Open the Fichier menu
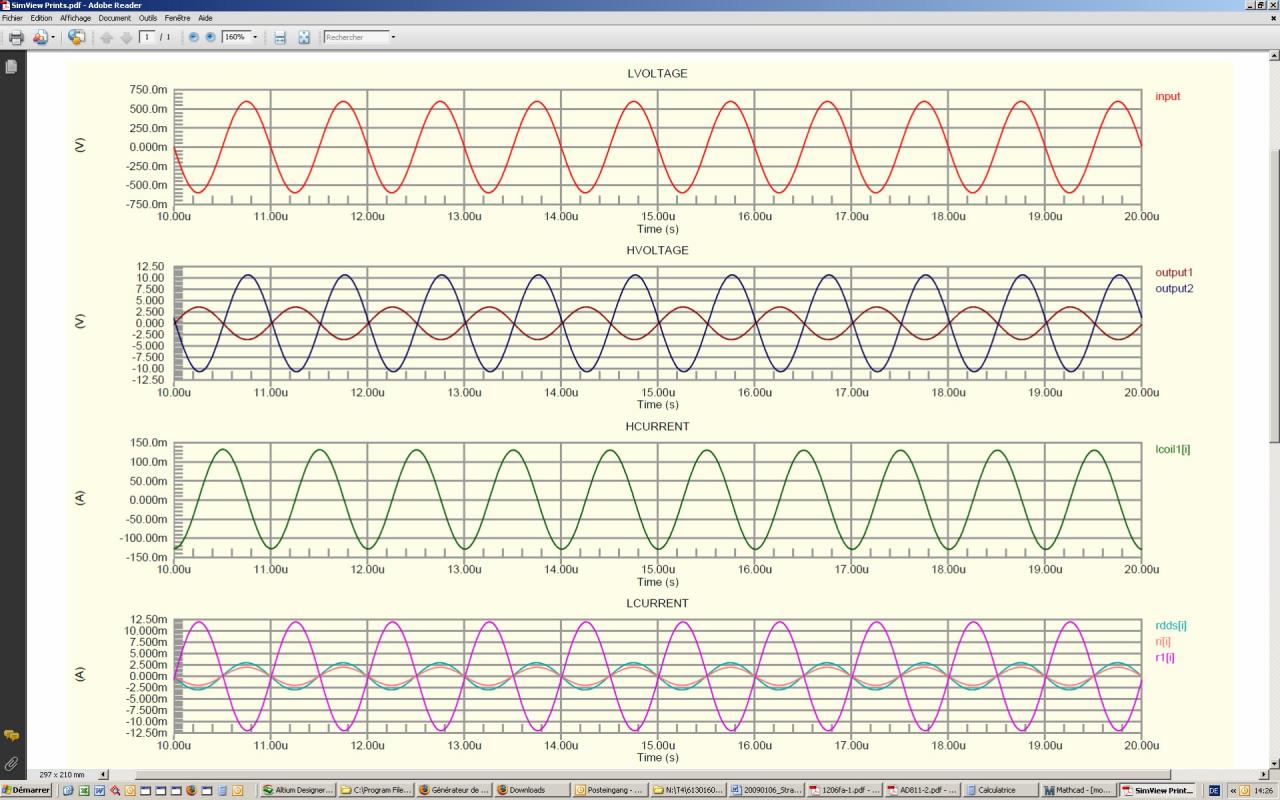This screenshot has height=800, width=1280. click(12, 18)
